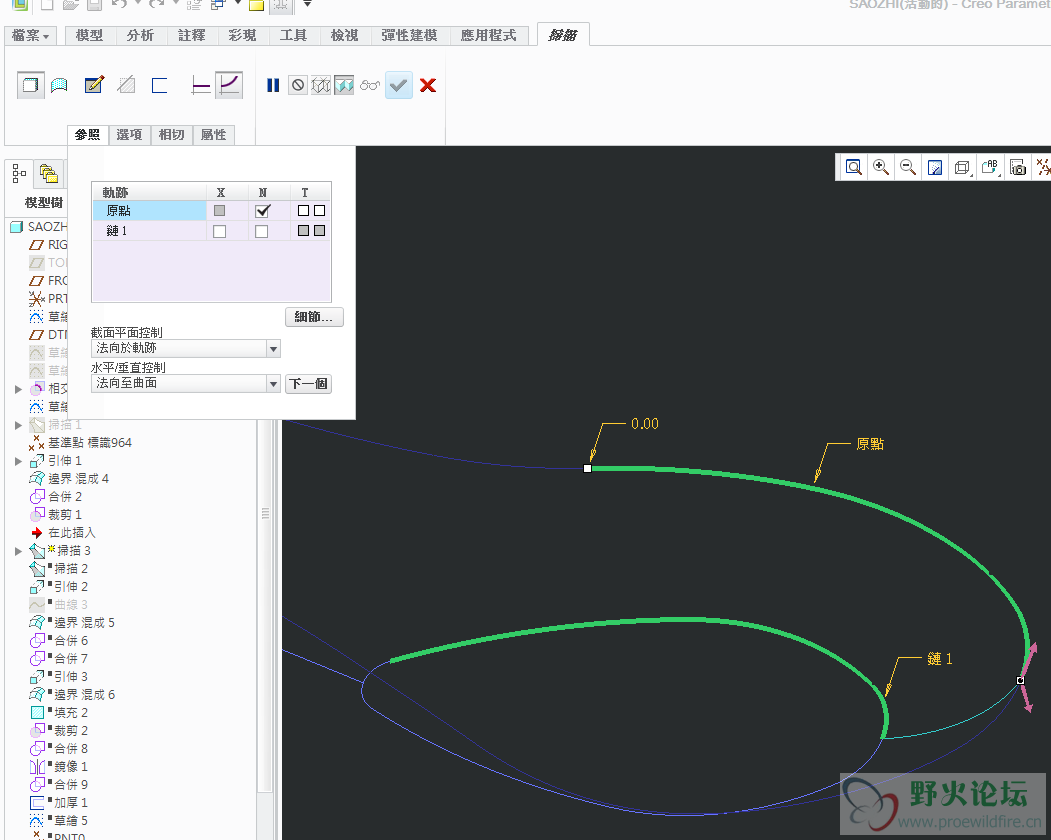Click the model tree icon above tree panel
This screenshot has height=840, width=1051.
pos(19,174)
